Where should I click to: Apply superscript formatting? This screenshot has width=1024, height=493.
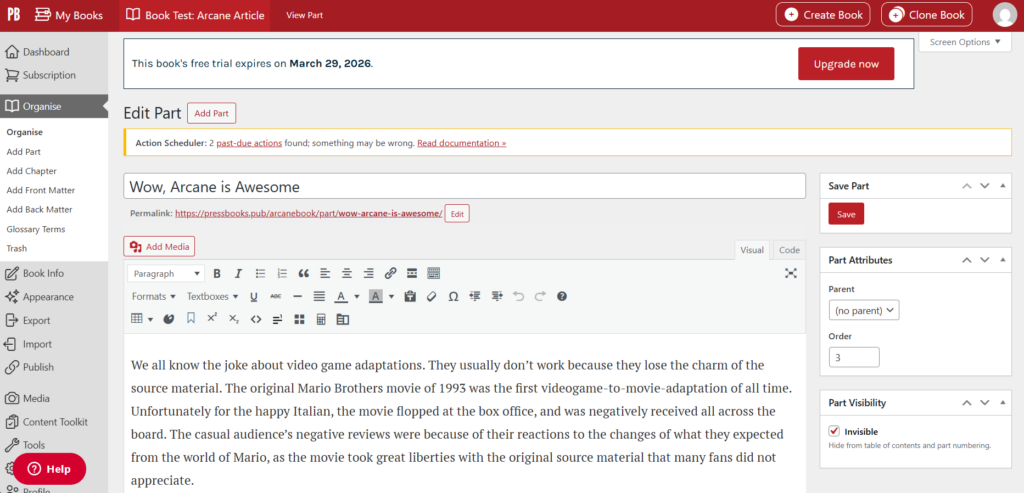212,319
